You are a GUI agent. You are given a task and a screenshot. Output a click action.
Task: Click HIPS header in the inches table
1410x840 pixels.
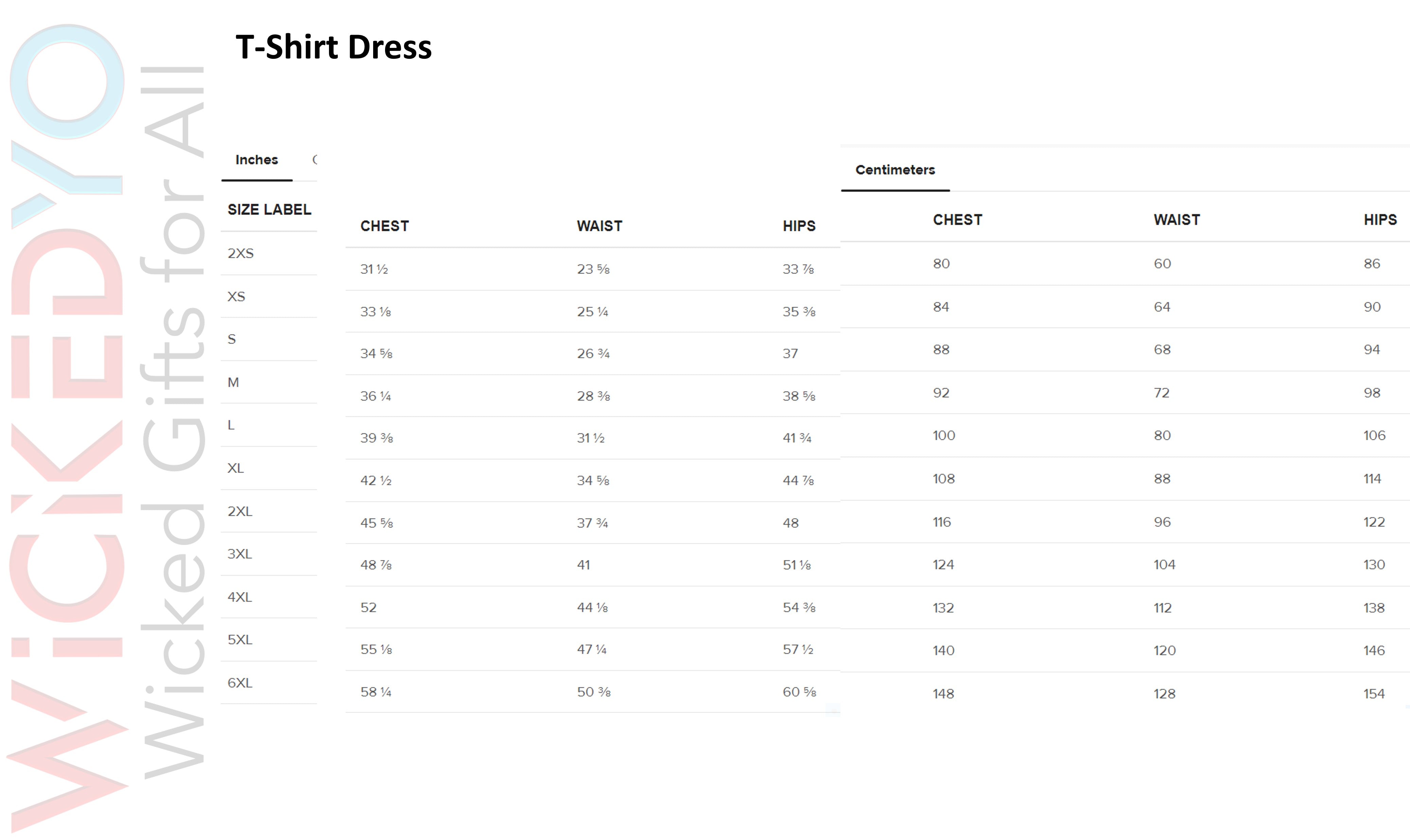799,226
